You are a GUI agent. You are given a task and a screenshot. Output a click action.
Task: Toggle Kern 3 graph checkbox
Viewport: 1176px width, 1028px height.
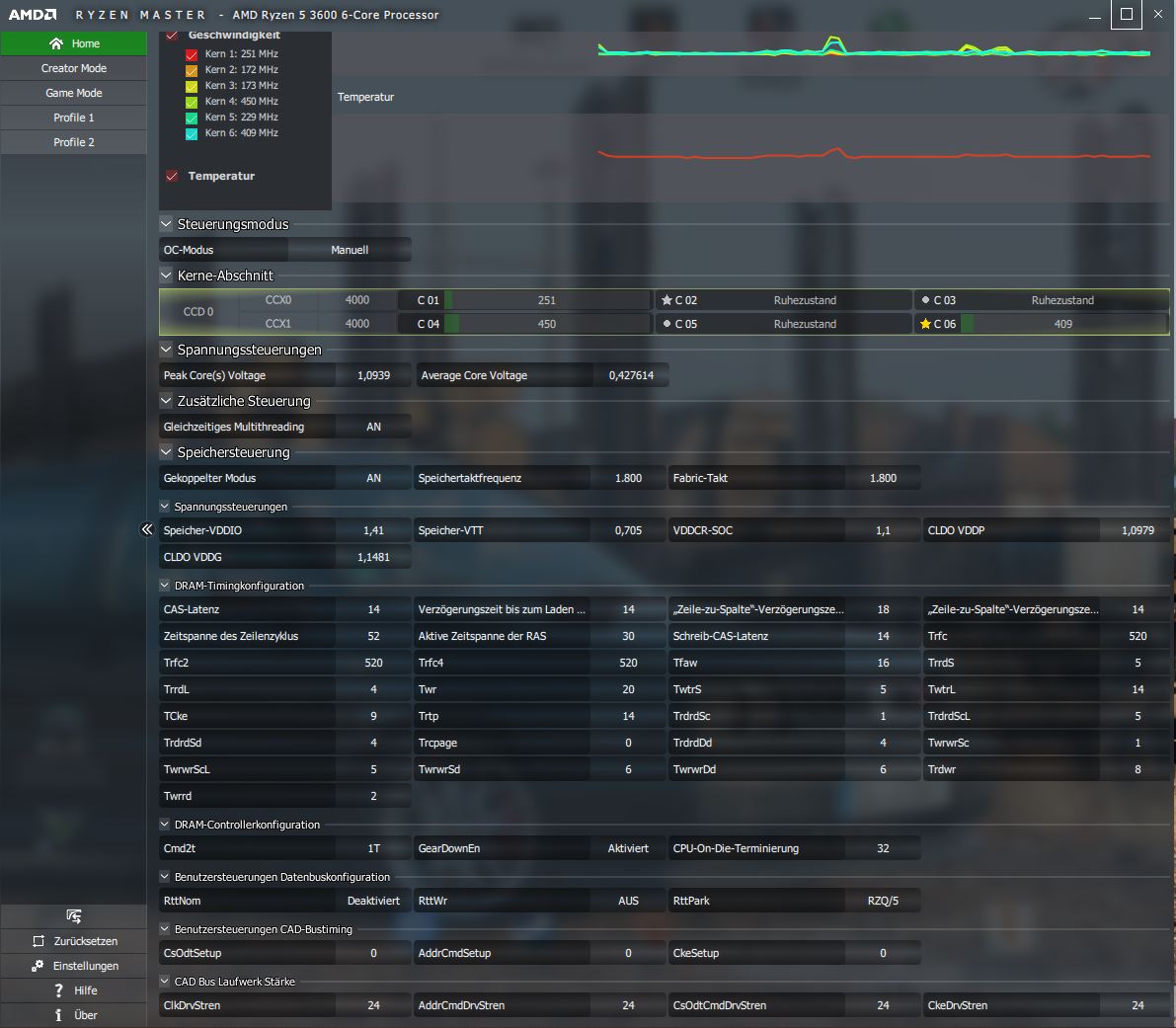192,86
